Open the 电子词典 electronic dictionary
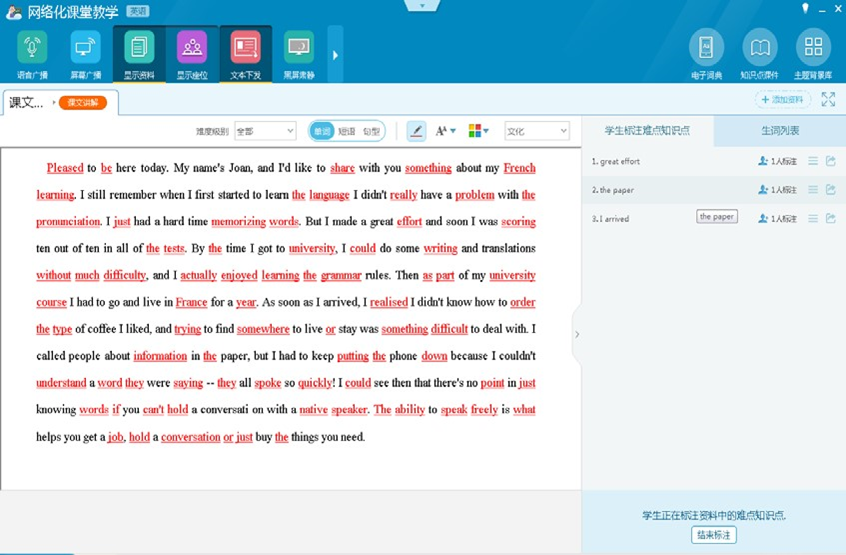 pyautogui.click(x=706, y=47)
